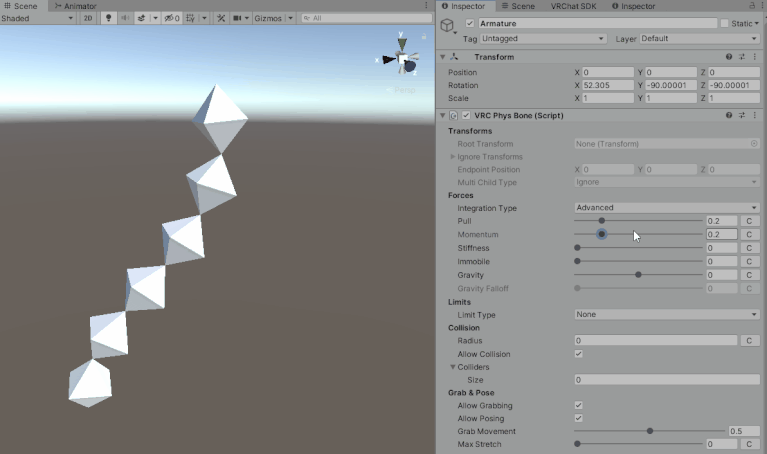Click the hidden objects visibility icon
The height and width of the screenshot is (454, 767).
pyautogui.click(x=172, y=18)
